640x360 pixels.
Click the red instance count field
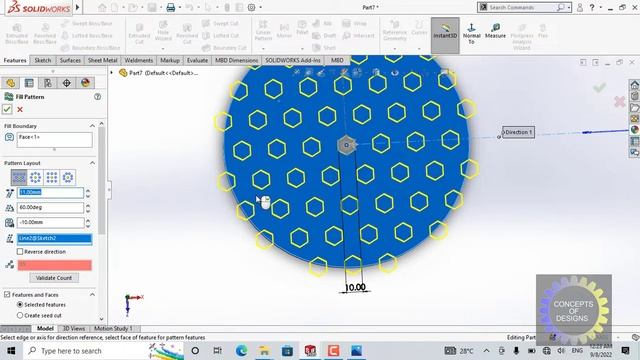(x=54, y=265)
